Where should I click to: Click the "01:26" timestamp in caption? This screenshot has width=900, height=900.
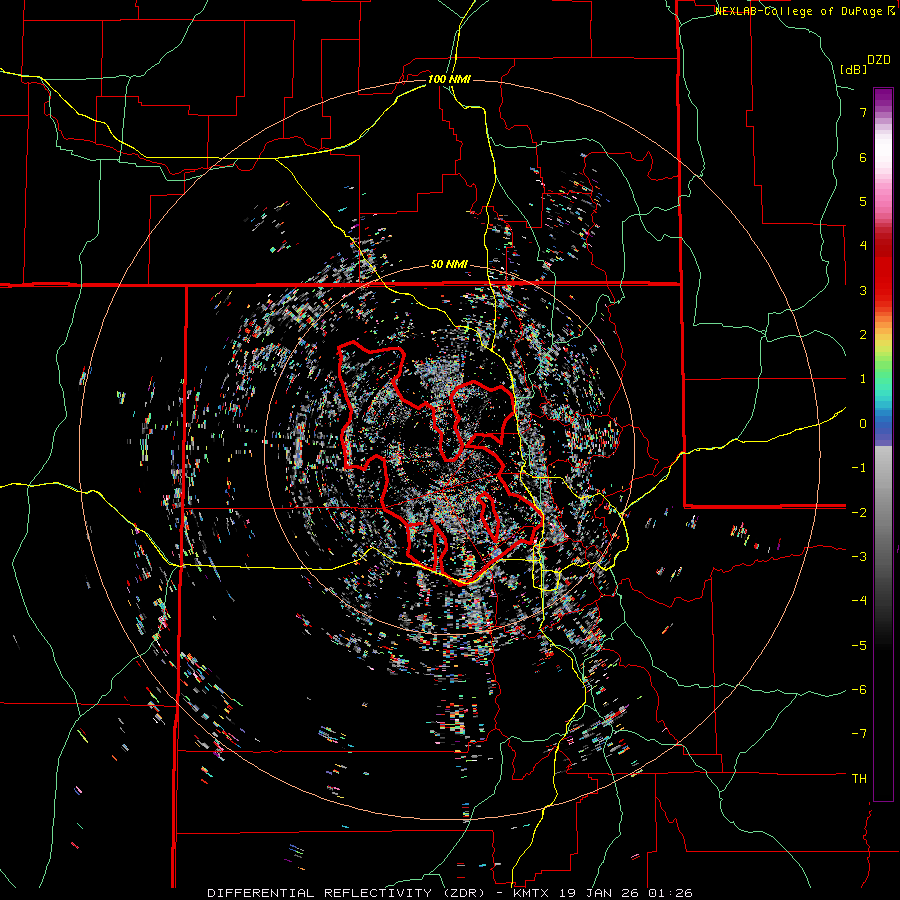pos(671,893)
